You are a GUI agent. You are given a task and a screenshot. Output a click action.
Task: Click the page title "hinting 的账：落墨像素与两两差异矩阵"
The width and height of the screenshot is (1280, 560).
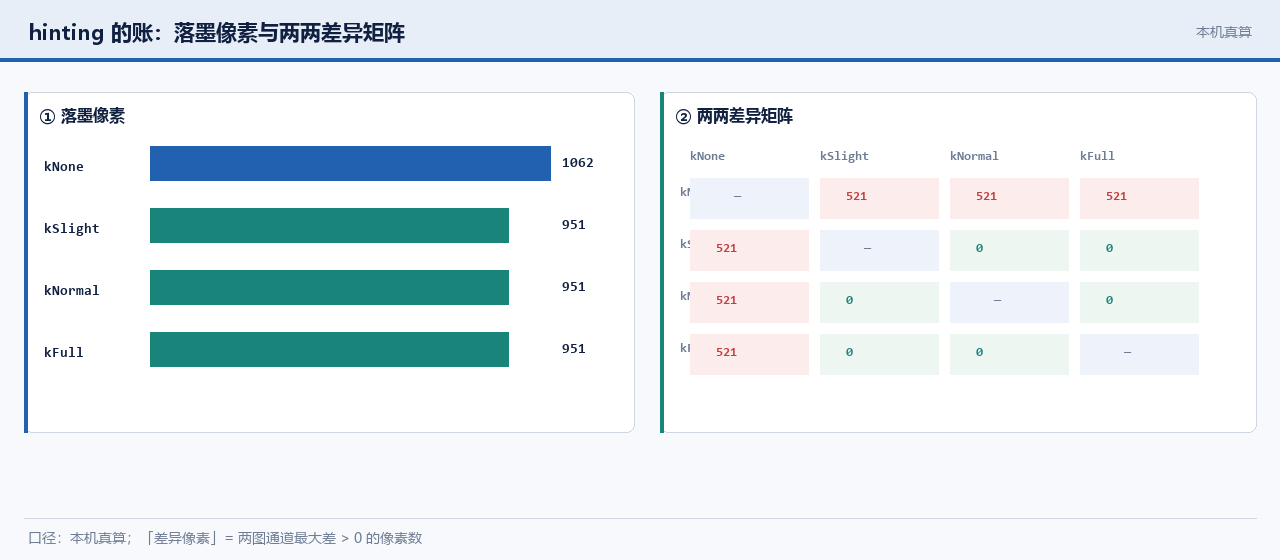pyautogui.click(x=216, y=33)
